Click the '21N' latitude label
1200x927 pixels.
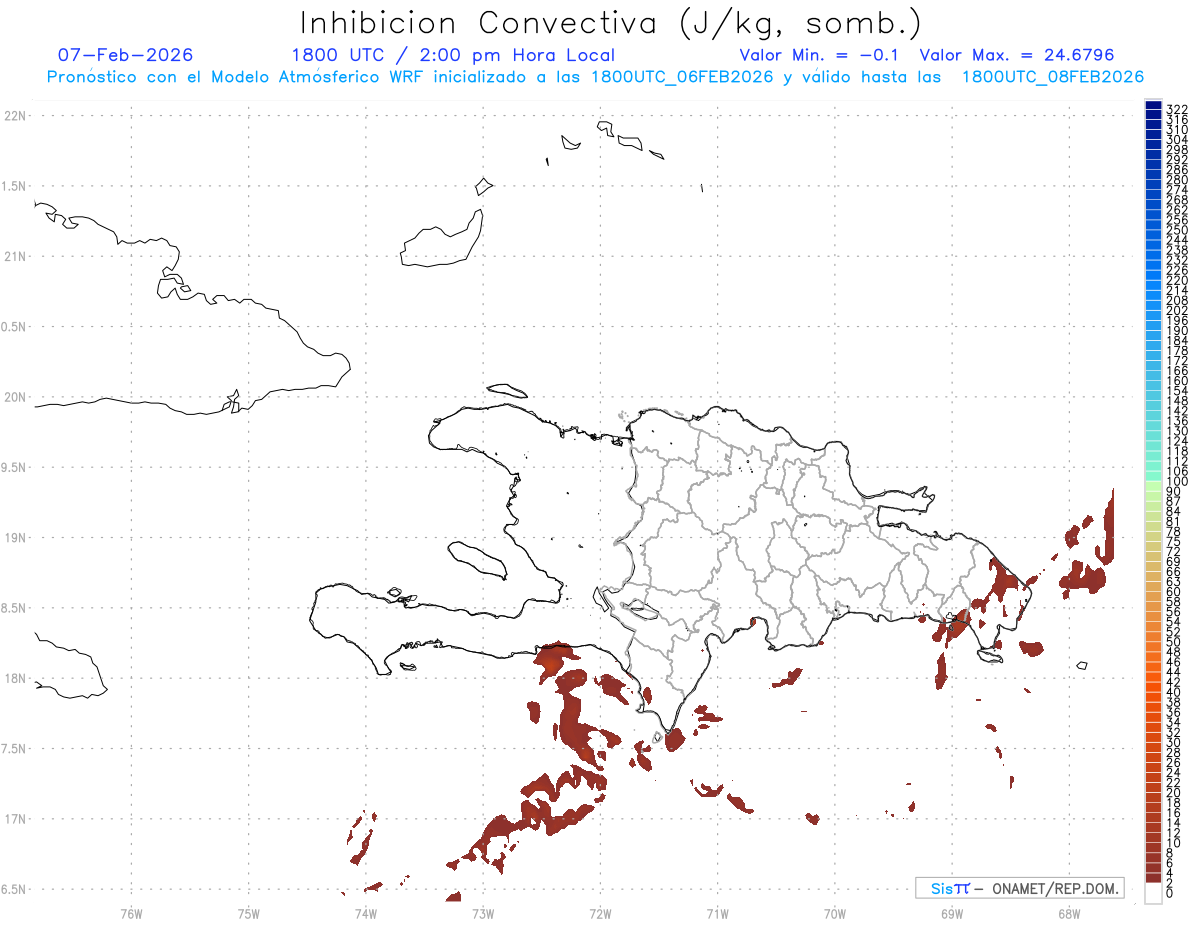tap(15, 256)
